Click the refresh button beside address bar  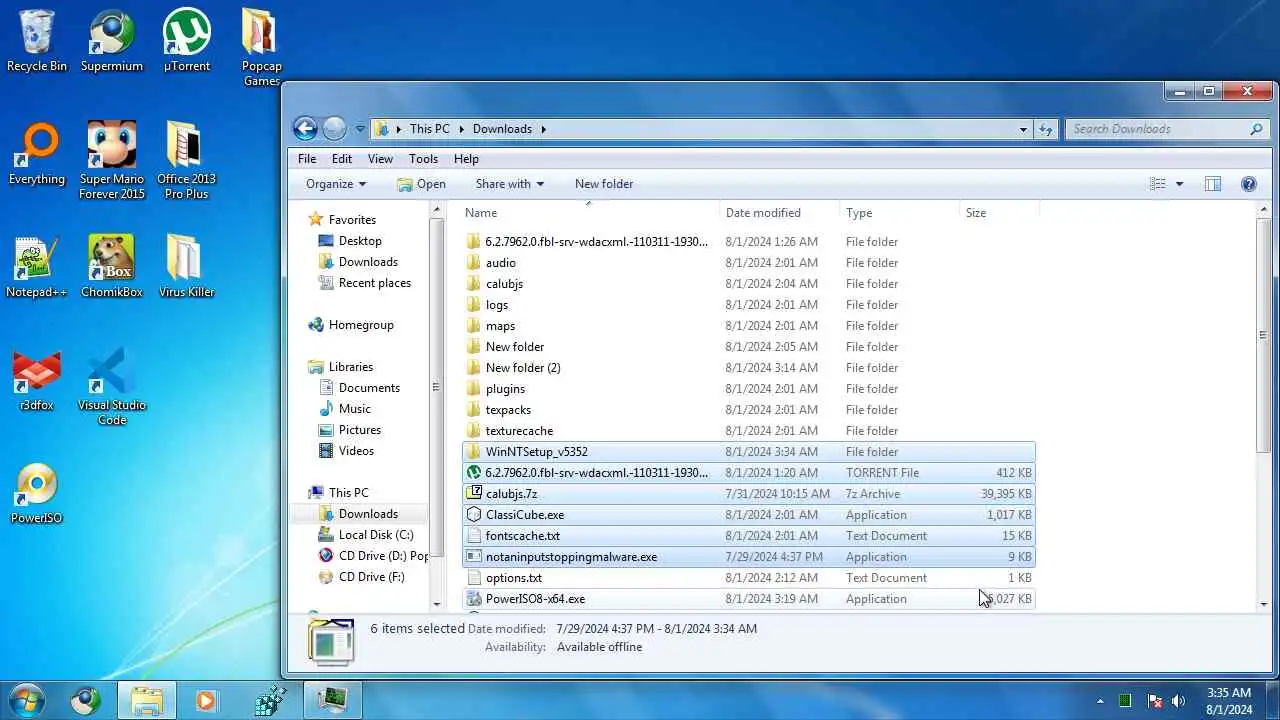(x=1046, y=129)
